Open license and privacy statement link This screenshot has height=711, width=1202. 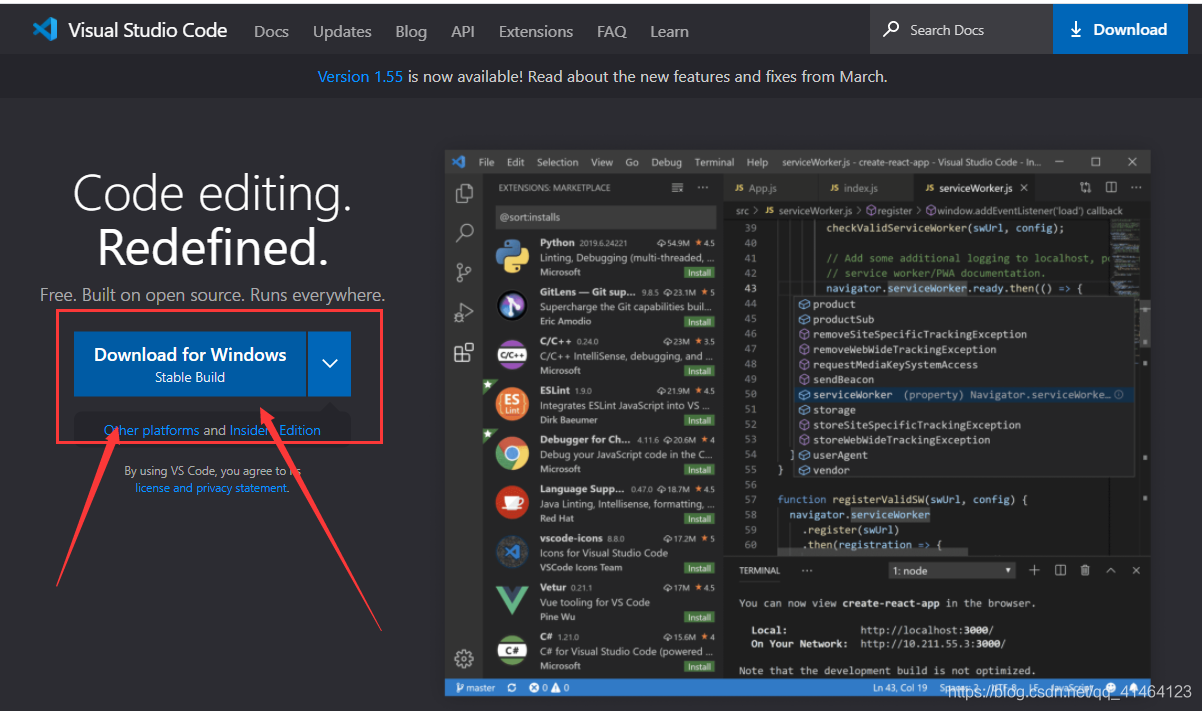211,488
